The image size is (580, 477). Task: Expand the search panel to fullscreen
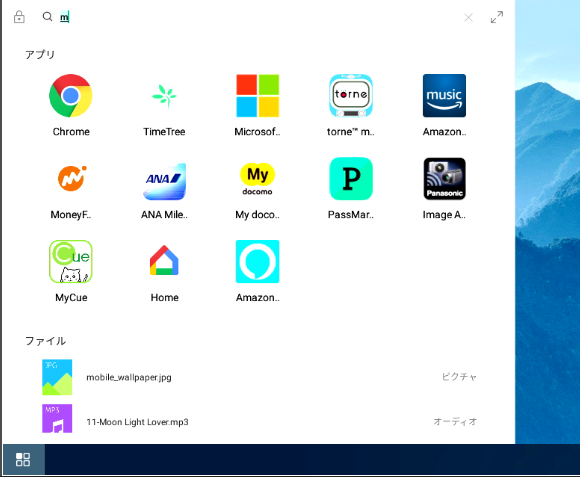pos(497,17)
